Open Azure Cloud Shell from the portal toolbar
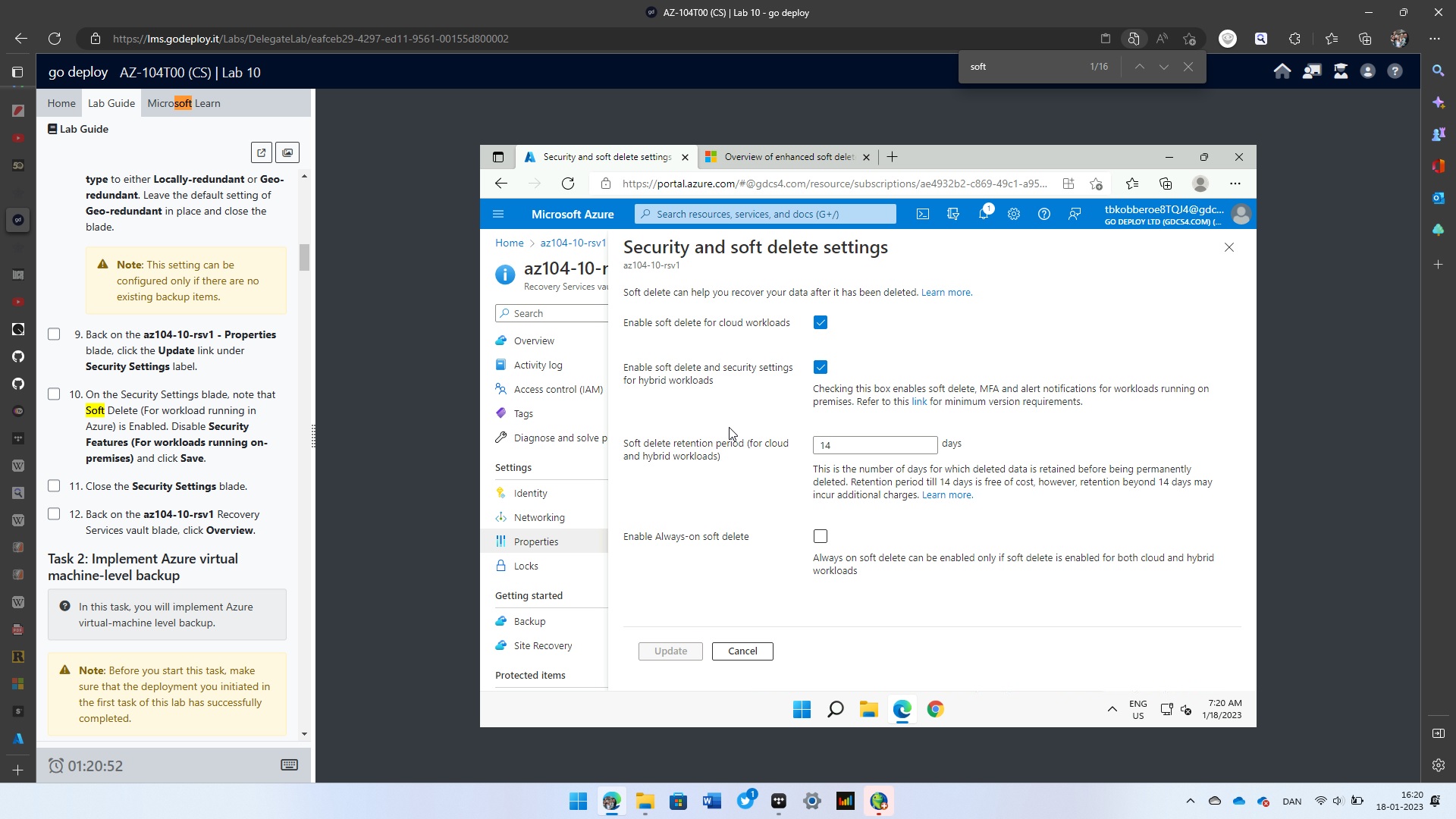1456x819 pixels. pyautogui.click(x=922, y=214)
